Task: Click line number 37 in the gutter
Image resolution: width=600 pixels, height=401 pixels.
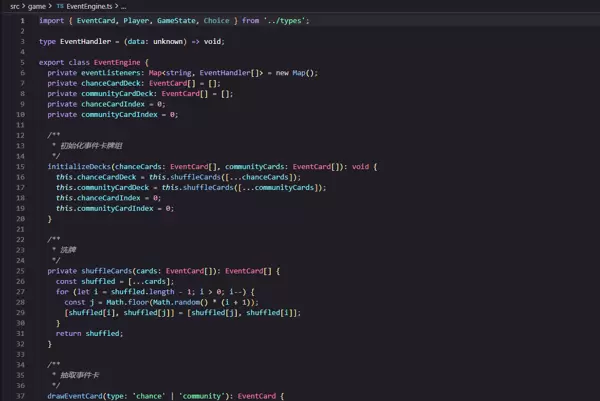Action: 21,395
